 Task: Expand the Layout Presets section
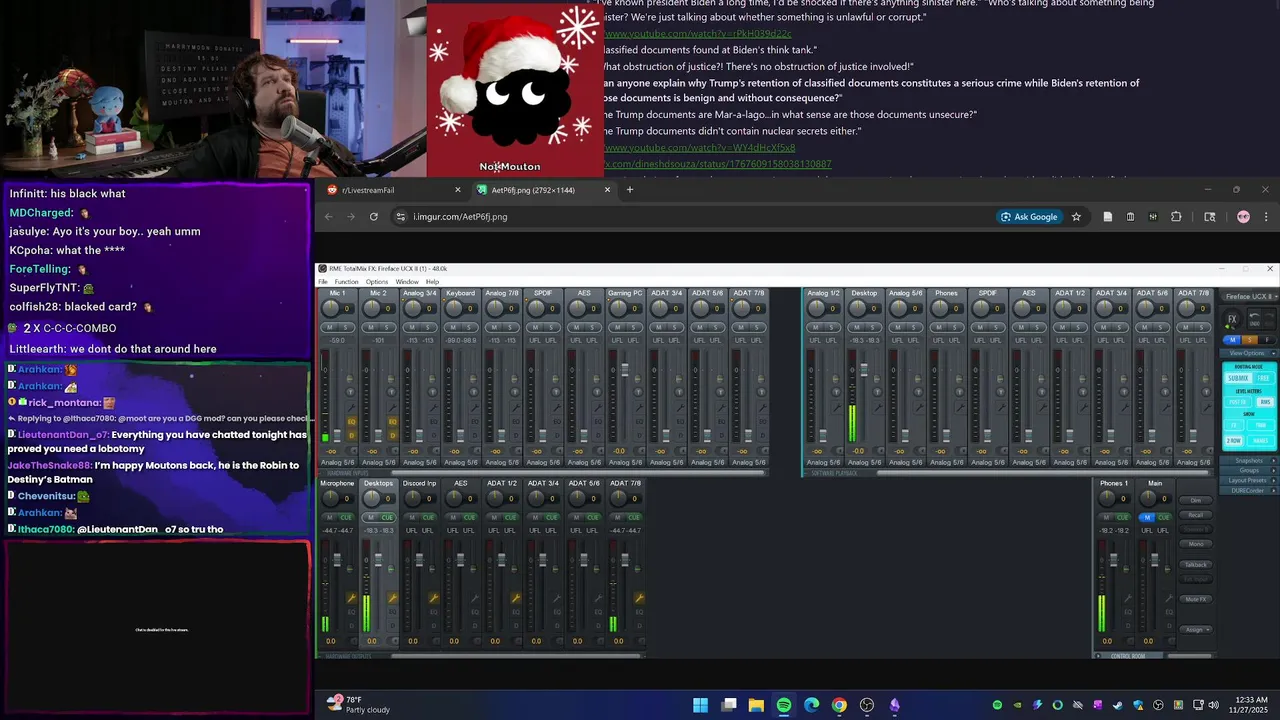coord(1249,480)
